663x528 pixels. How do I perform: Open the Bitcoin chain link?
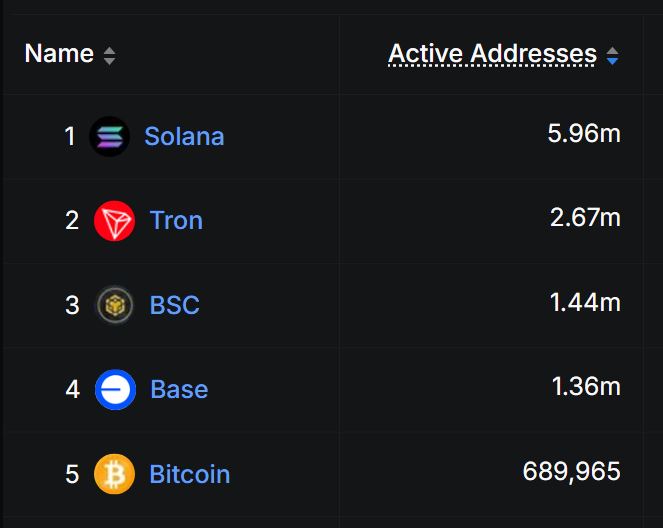(190, 474)
